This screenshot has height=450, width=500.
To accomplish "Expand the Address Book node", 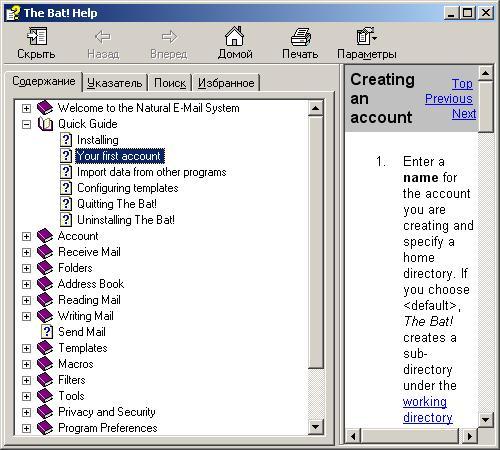I will pyautogui.click(x=26, y=284).
